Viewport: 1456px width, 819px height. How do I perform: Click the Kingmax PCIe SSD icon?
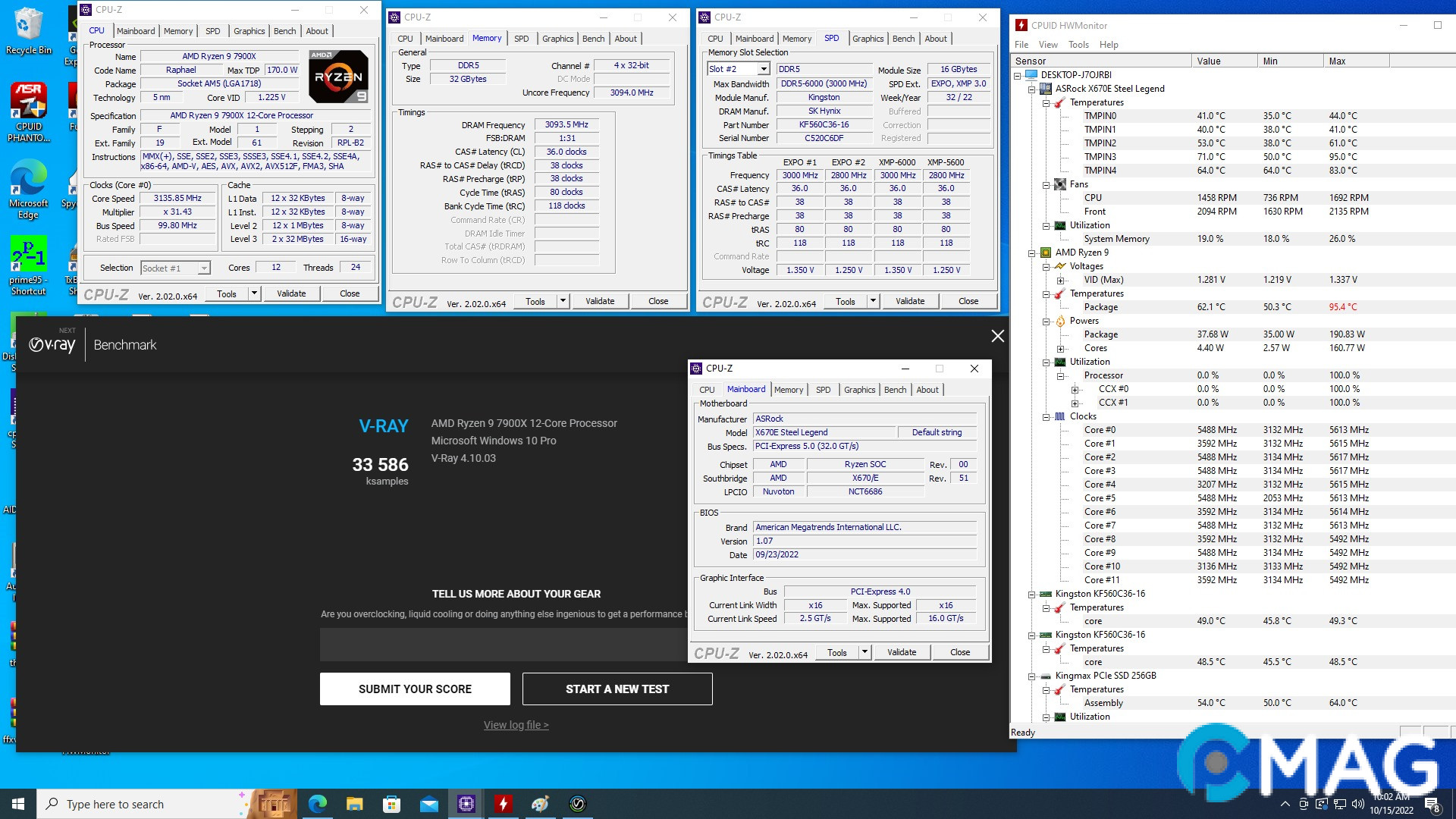(1045, 675)
